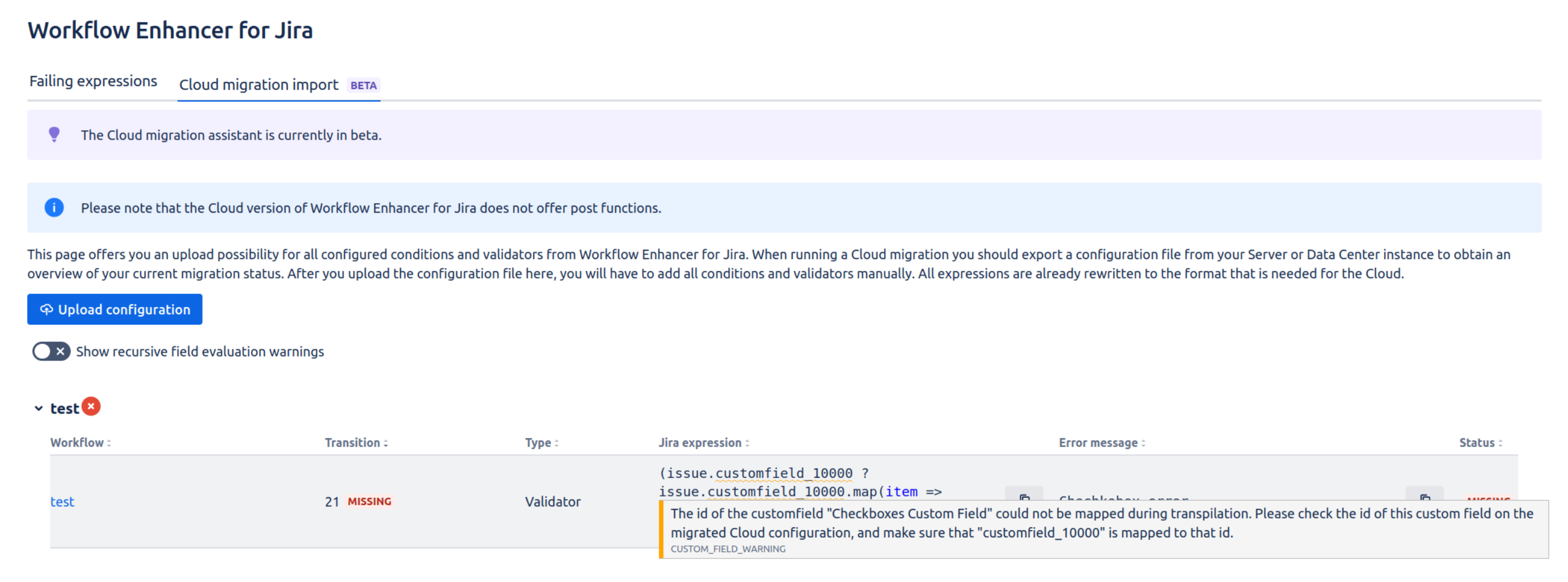1568x582 pixels.
Task: Click the upload cloud icon on Upload configuration
Action: [x=47, y=309]
